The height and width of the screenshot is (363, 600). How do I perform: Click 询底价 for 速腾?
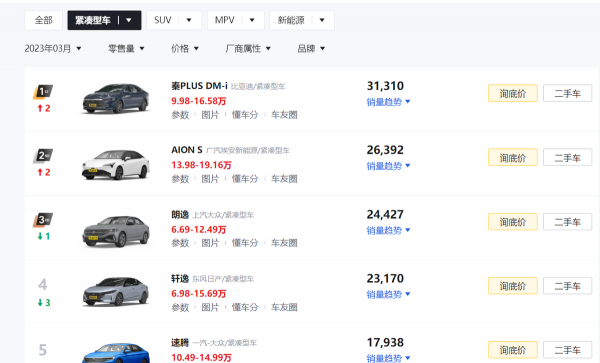(x=513, y=350)
